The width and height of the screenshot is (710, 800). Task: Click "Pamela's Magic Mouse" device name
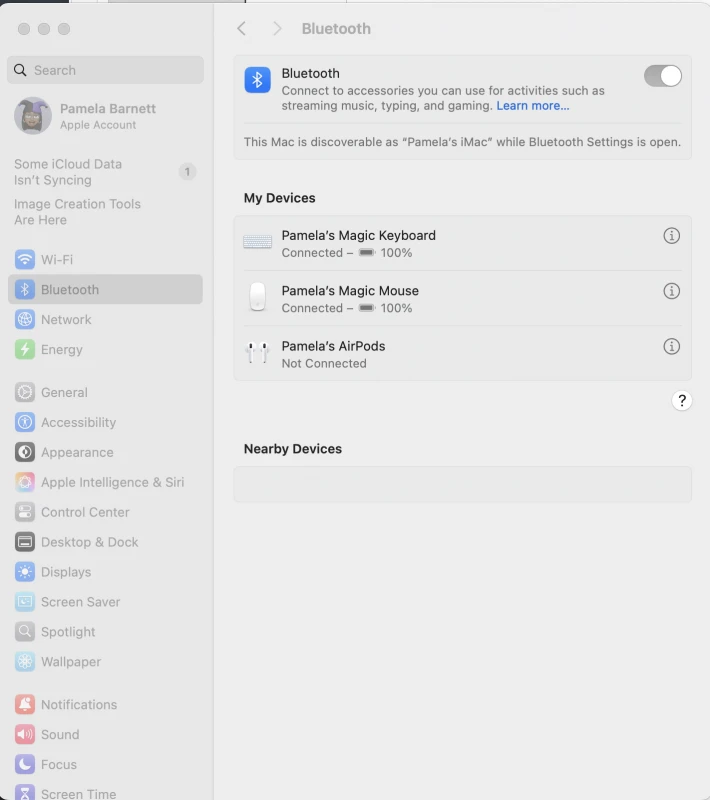pos(350,291)
